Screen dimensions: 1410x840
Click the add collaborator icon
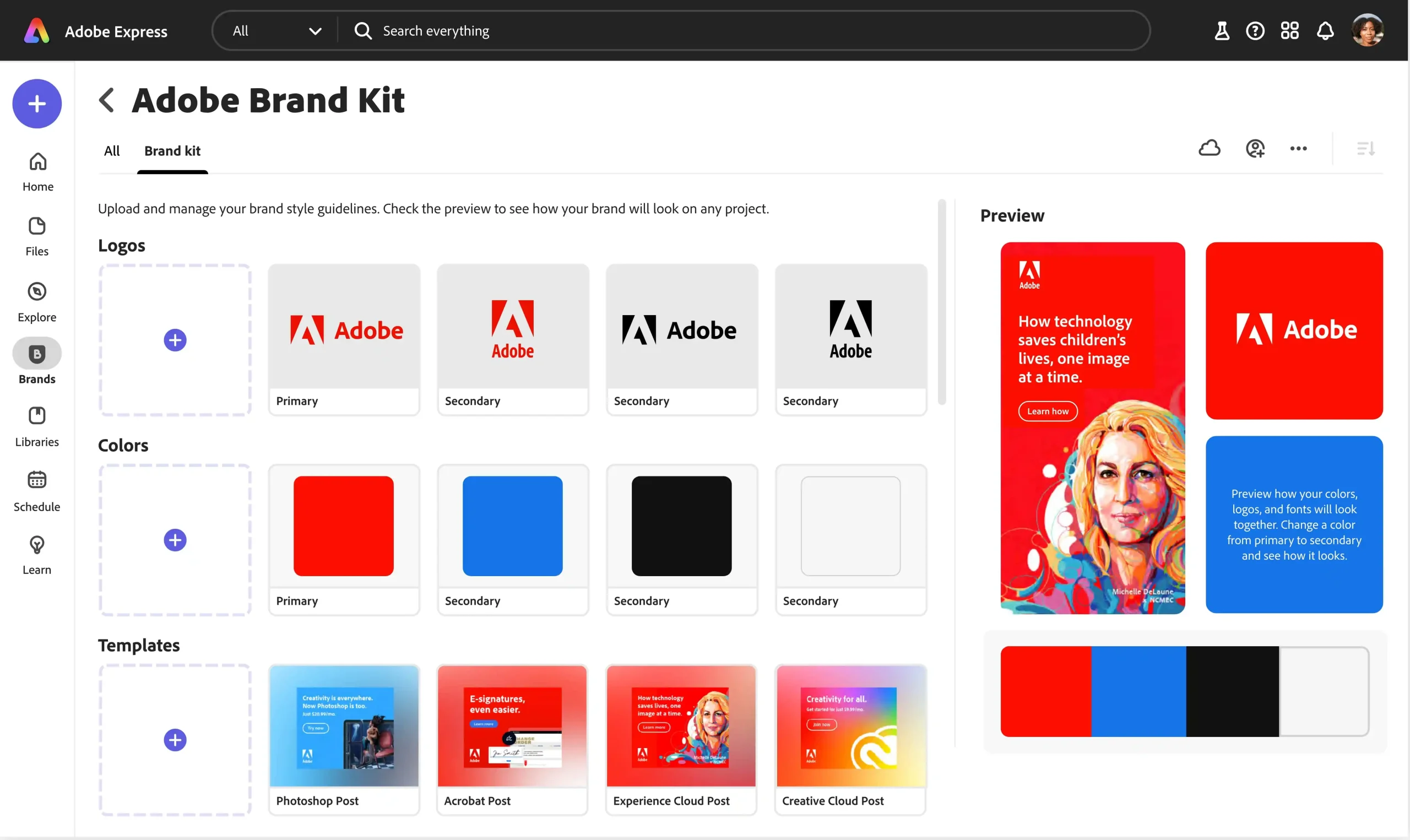pyautogui.click(x=1255, y=148)
